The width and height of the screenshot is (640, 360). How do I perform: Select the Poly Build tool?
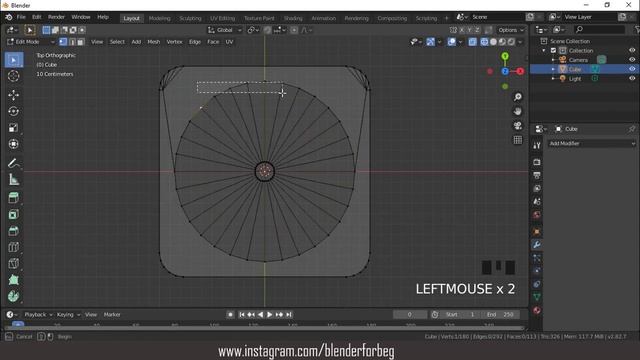13,280
